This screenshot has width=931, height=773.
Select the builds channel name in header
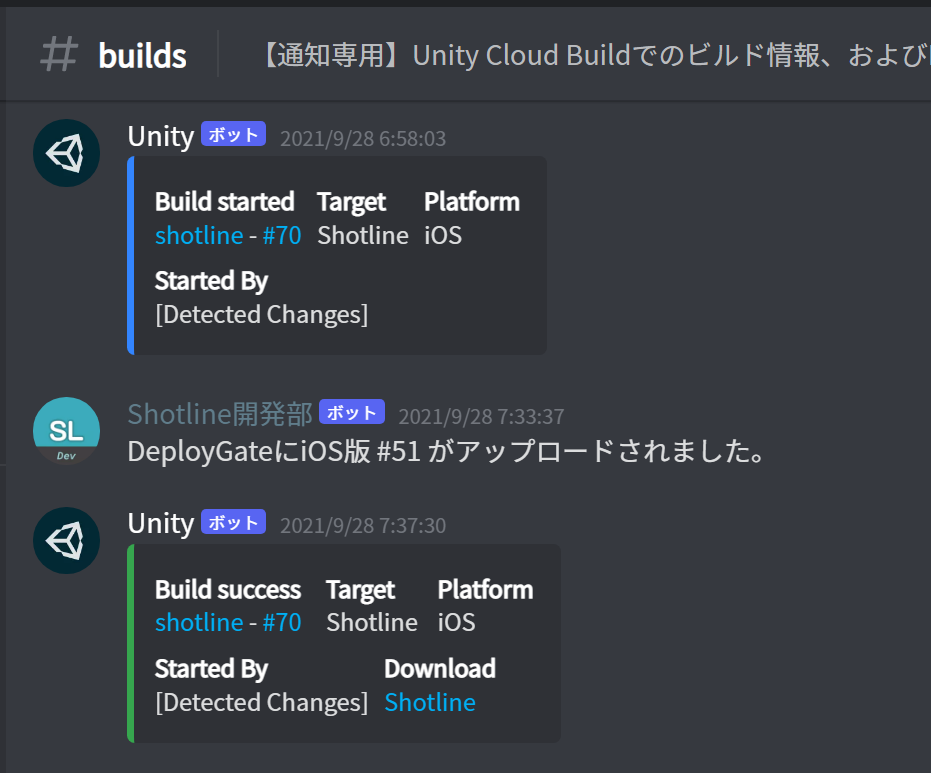click(x=142, y=56)
